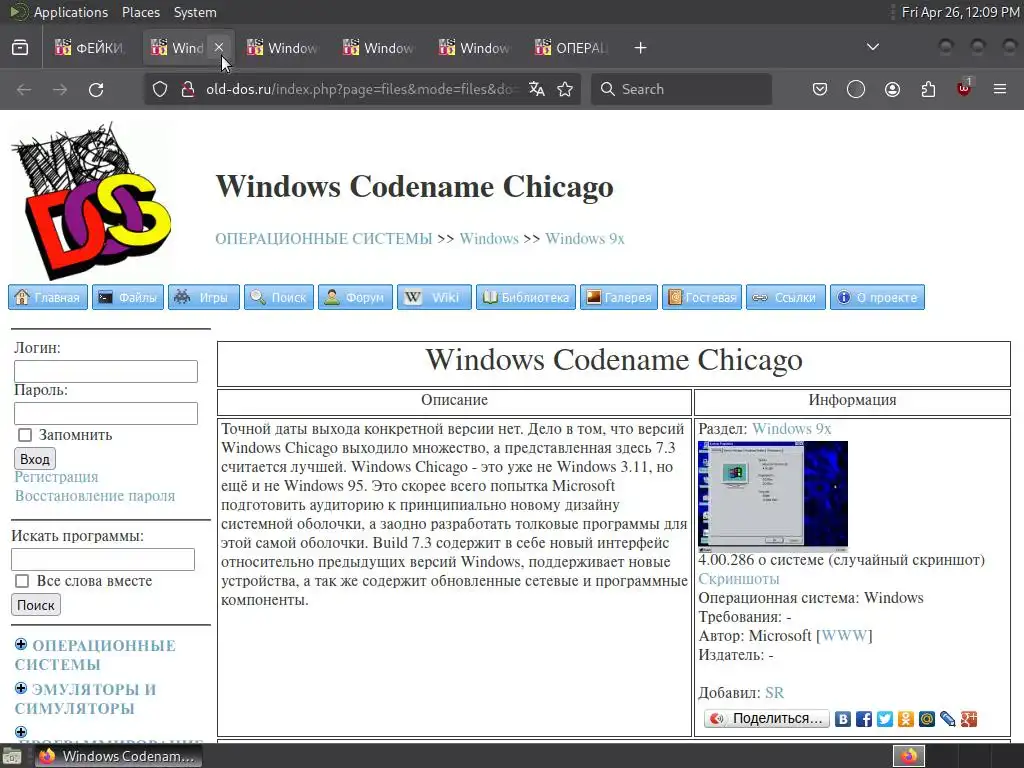Open О проекте page

pyautogui.click(x=877, y=297)
